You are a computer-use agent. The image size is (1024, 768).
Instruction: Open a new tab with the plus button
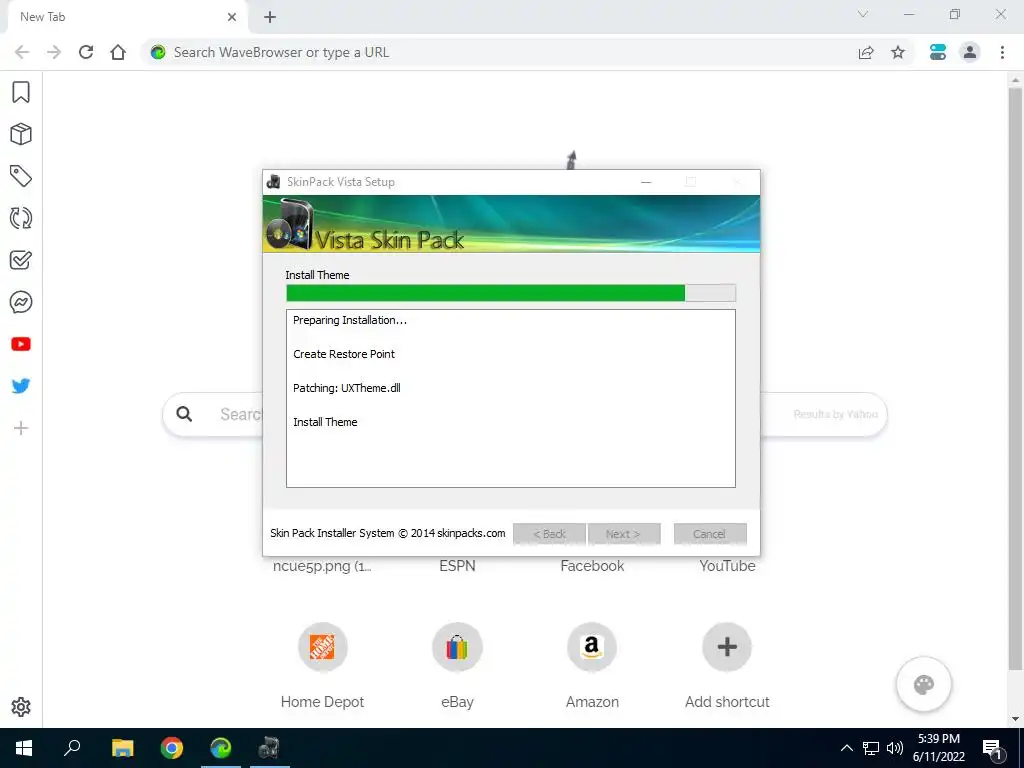pyautogui.click(x=270, y=17)
